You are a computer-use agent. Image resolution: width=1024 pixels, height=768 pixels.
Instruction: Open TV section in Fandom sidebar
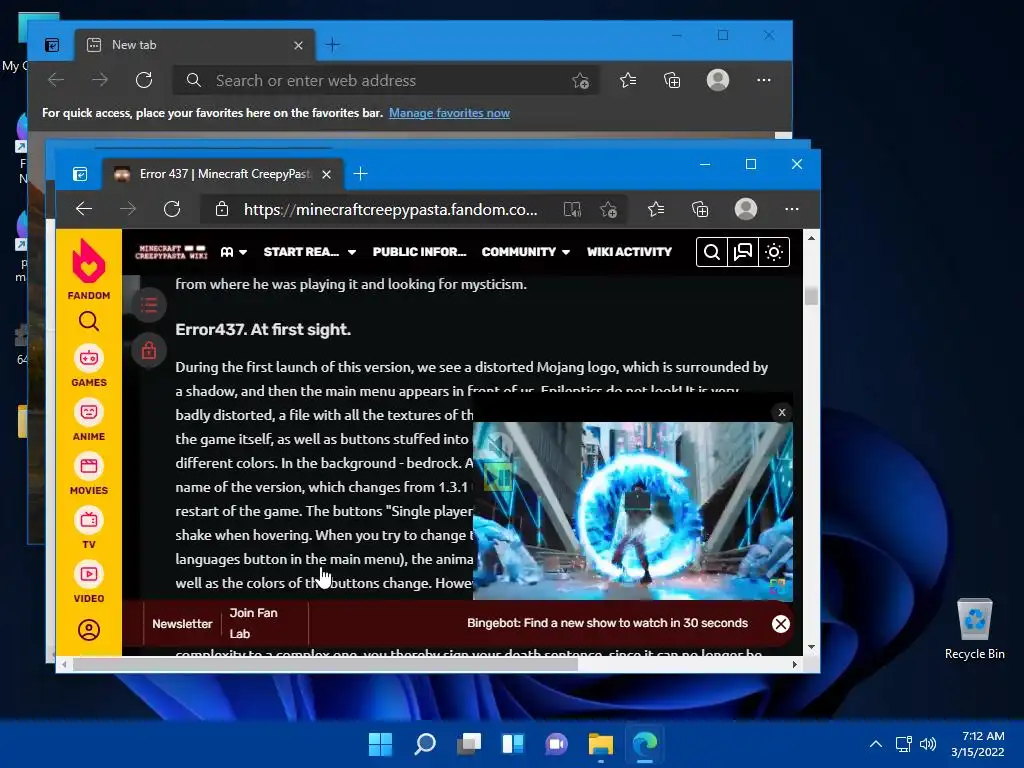coord(89,528)
